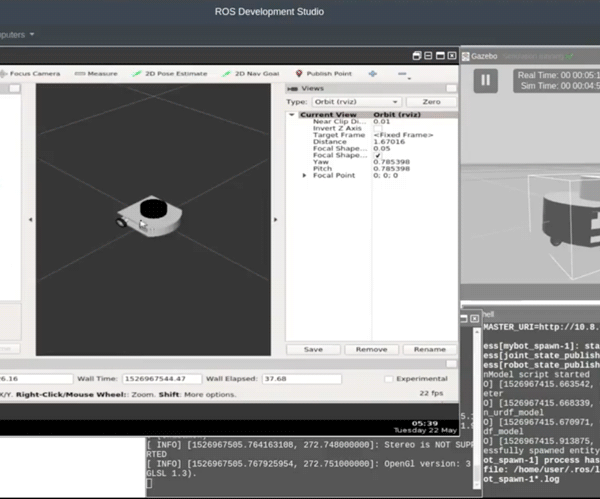Image resolution: width=600 pixels, height=499 pixels.
Task: Close the Time panel corner button
Action: tap(452, 364)
